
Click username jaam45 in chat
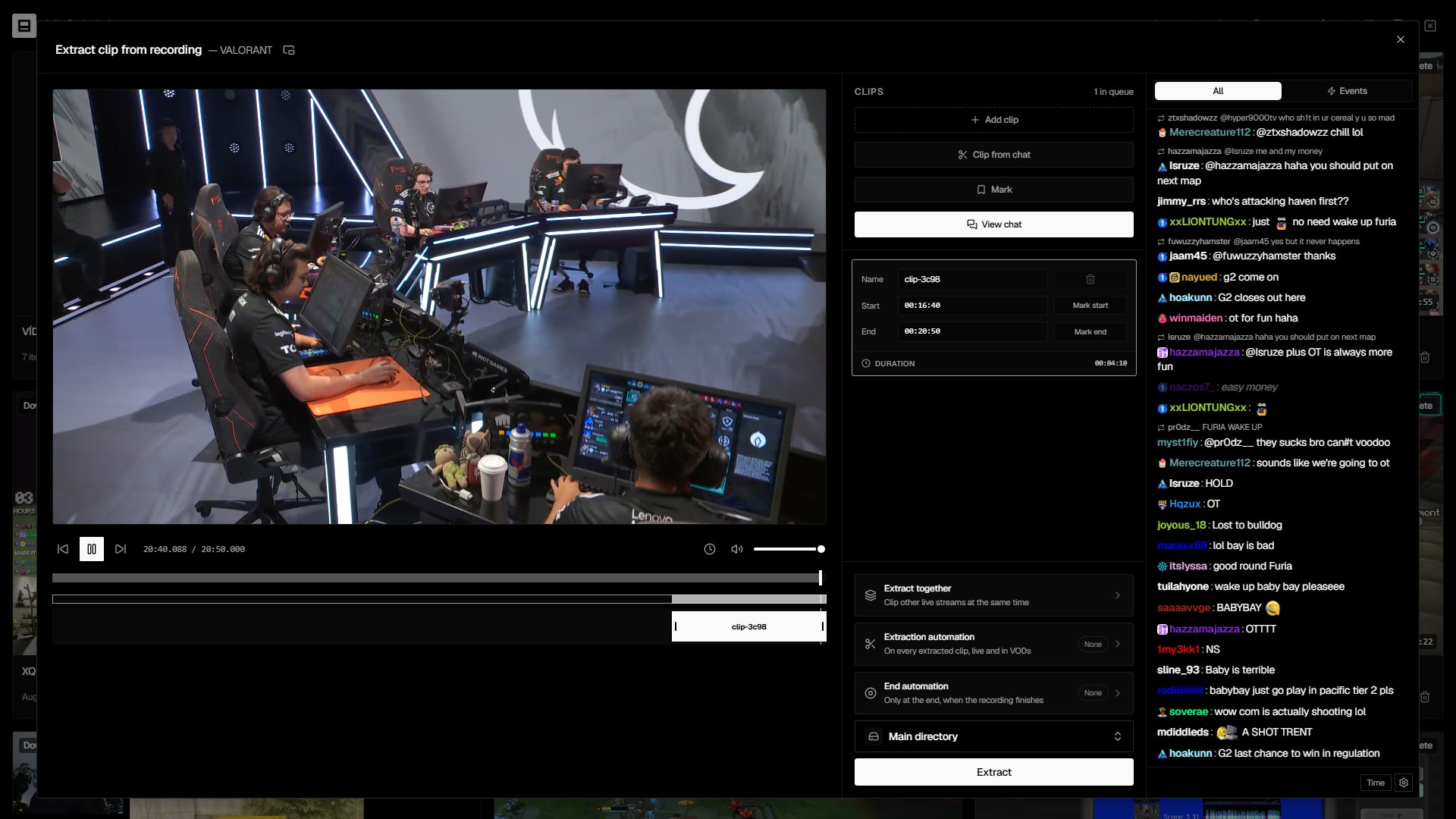click(x=1188, y=256)
